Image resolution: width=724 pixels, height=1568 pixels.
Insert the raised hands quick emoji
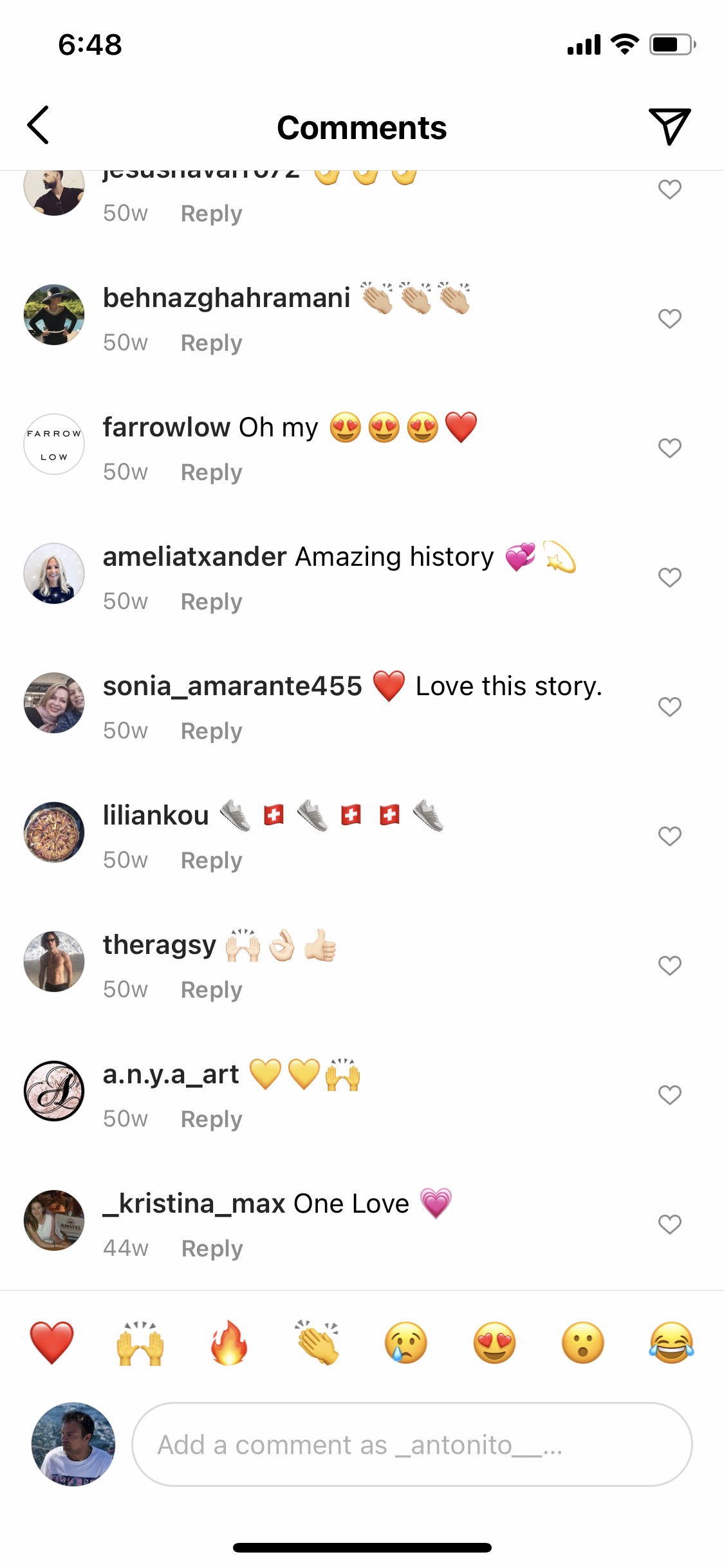point(140,1343)
